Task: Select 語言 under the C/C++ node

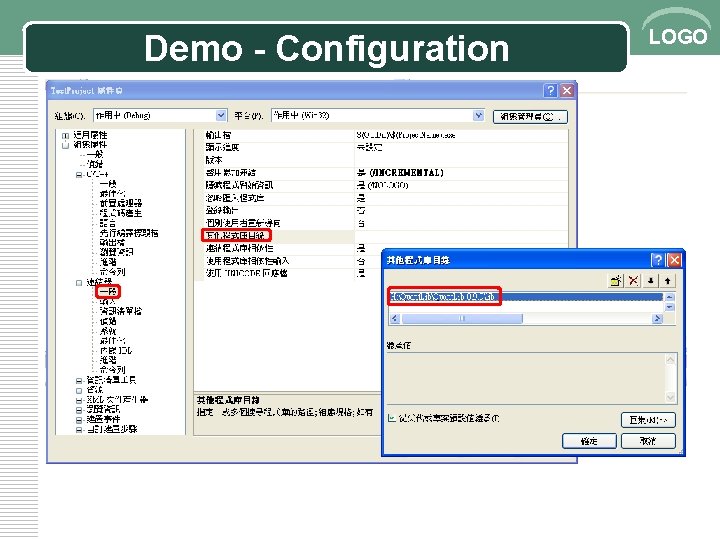Action: coord(107,223)
